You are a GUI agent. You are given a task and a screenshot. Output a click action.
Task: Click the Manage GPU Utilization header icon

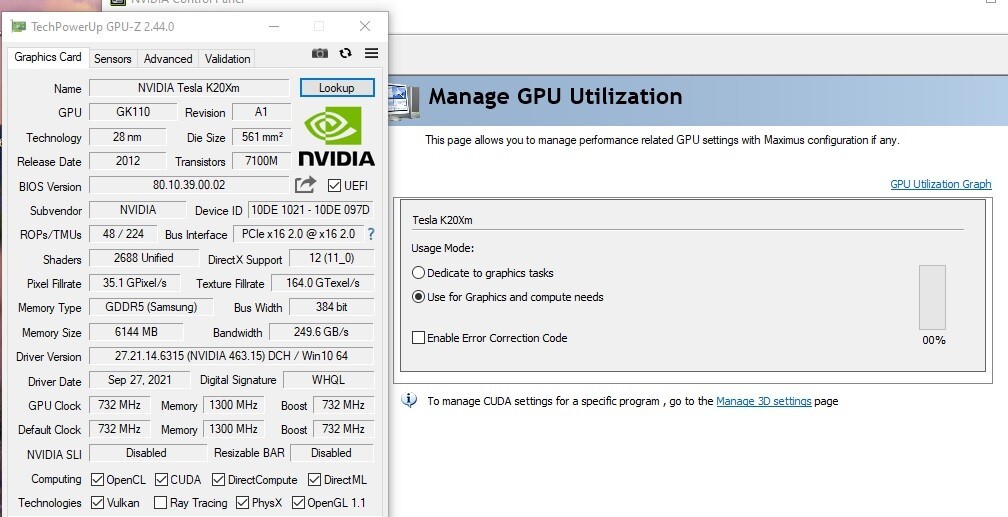click(405, 101)
